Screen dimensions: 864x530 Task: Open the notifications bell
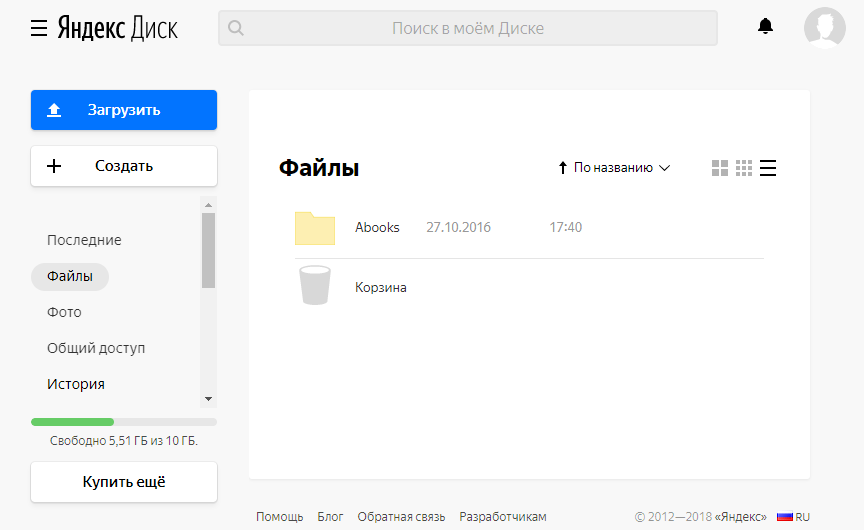coord(765,26)
